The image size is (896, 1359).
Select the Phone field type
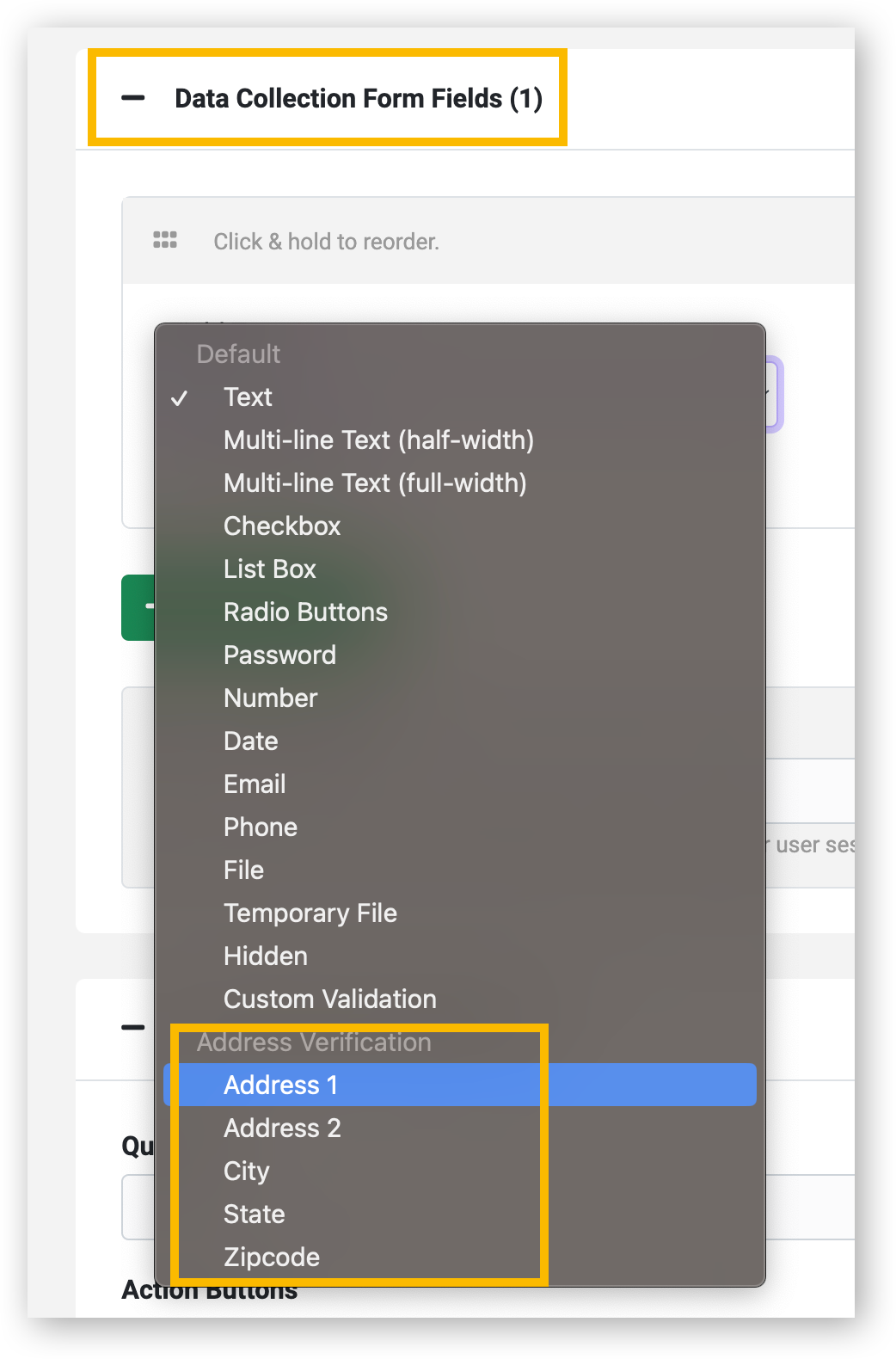click(261, 827)
